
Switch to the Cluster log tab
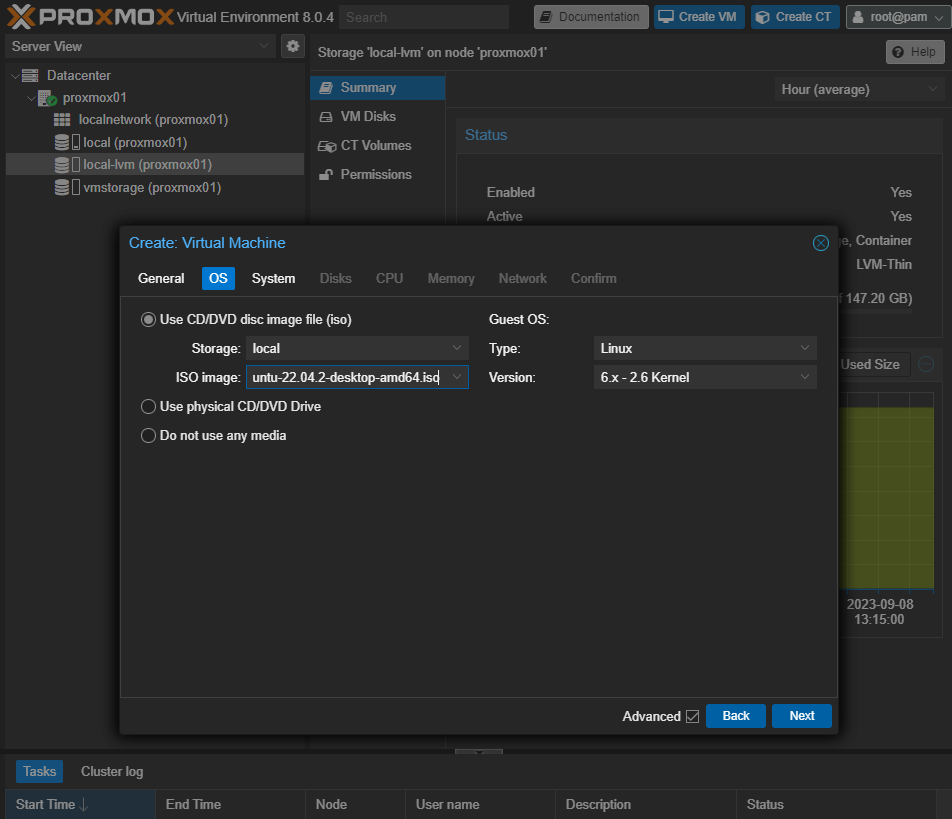112,772
